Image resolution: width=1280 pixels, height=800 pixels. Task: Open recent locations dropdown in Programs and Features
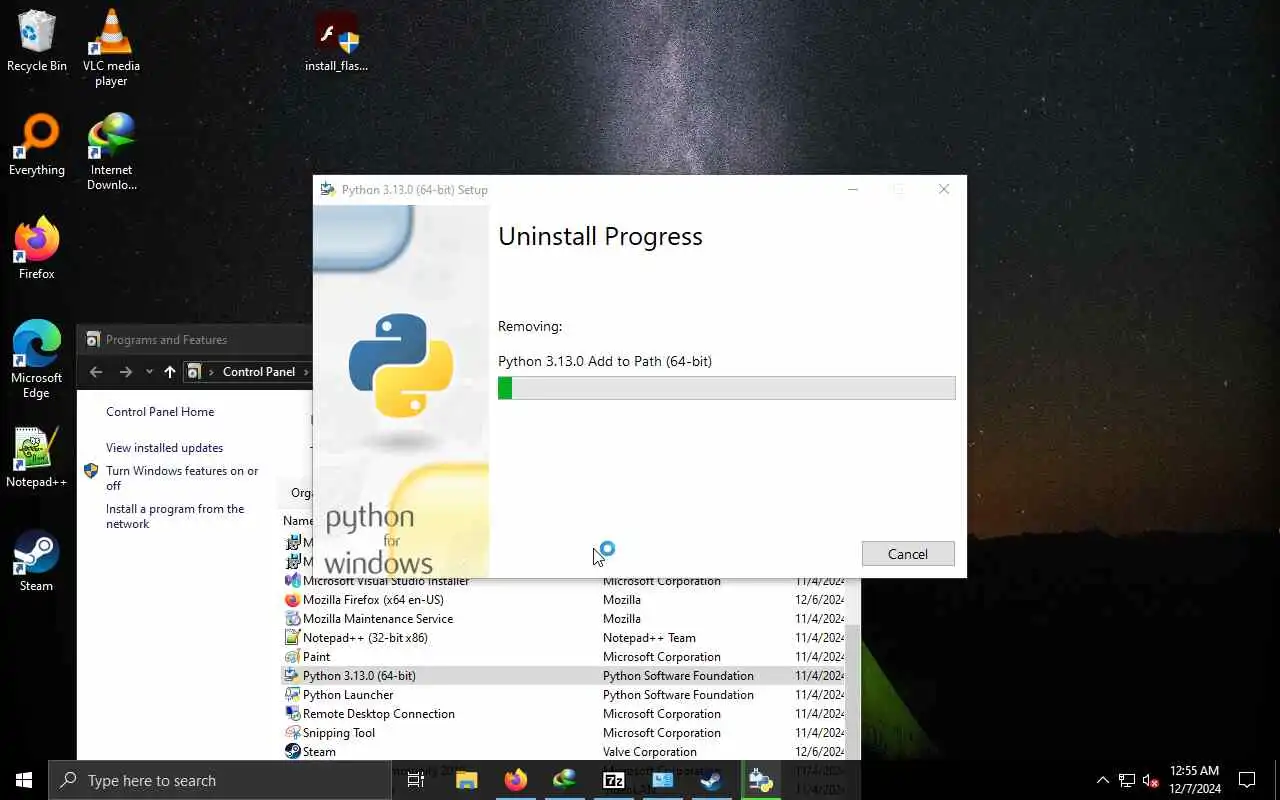pyautogui.click(x=149, y=372)
